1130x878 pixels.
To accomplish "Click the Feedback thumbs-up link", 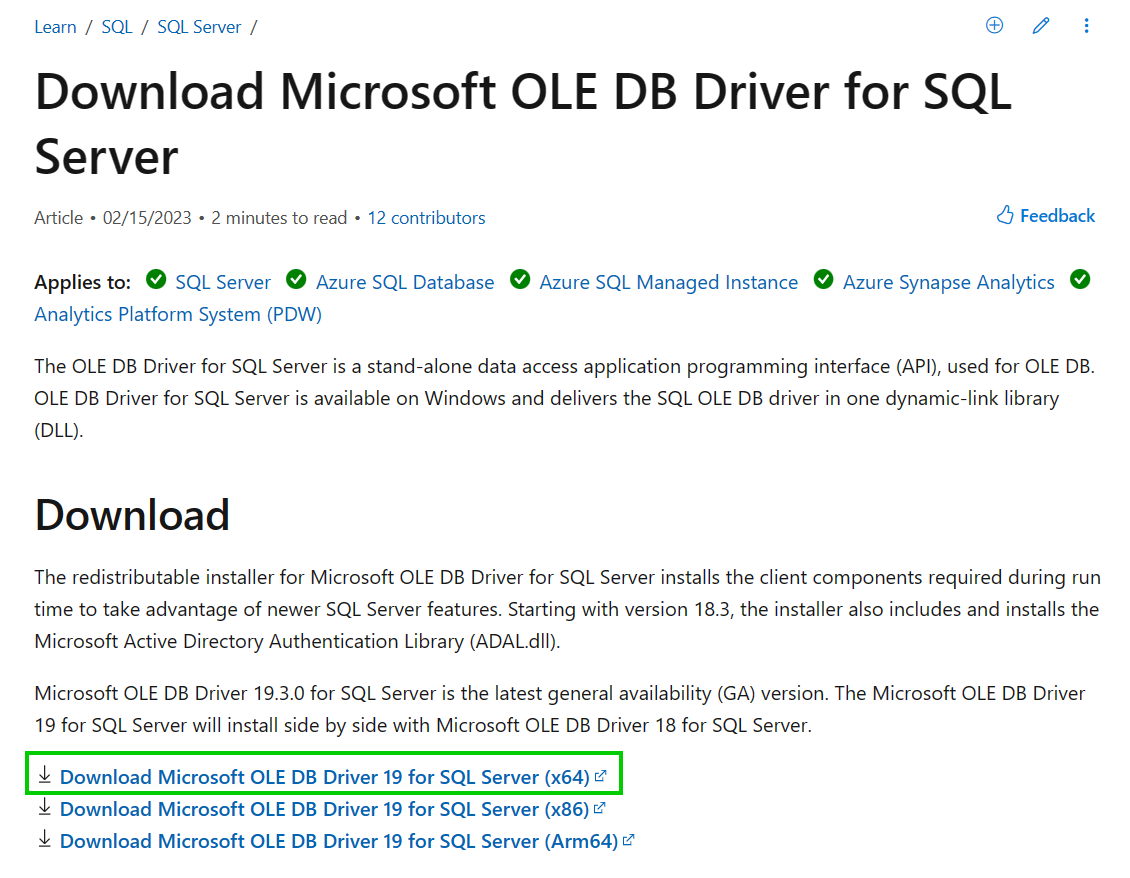I will tap(1046, 216).
